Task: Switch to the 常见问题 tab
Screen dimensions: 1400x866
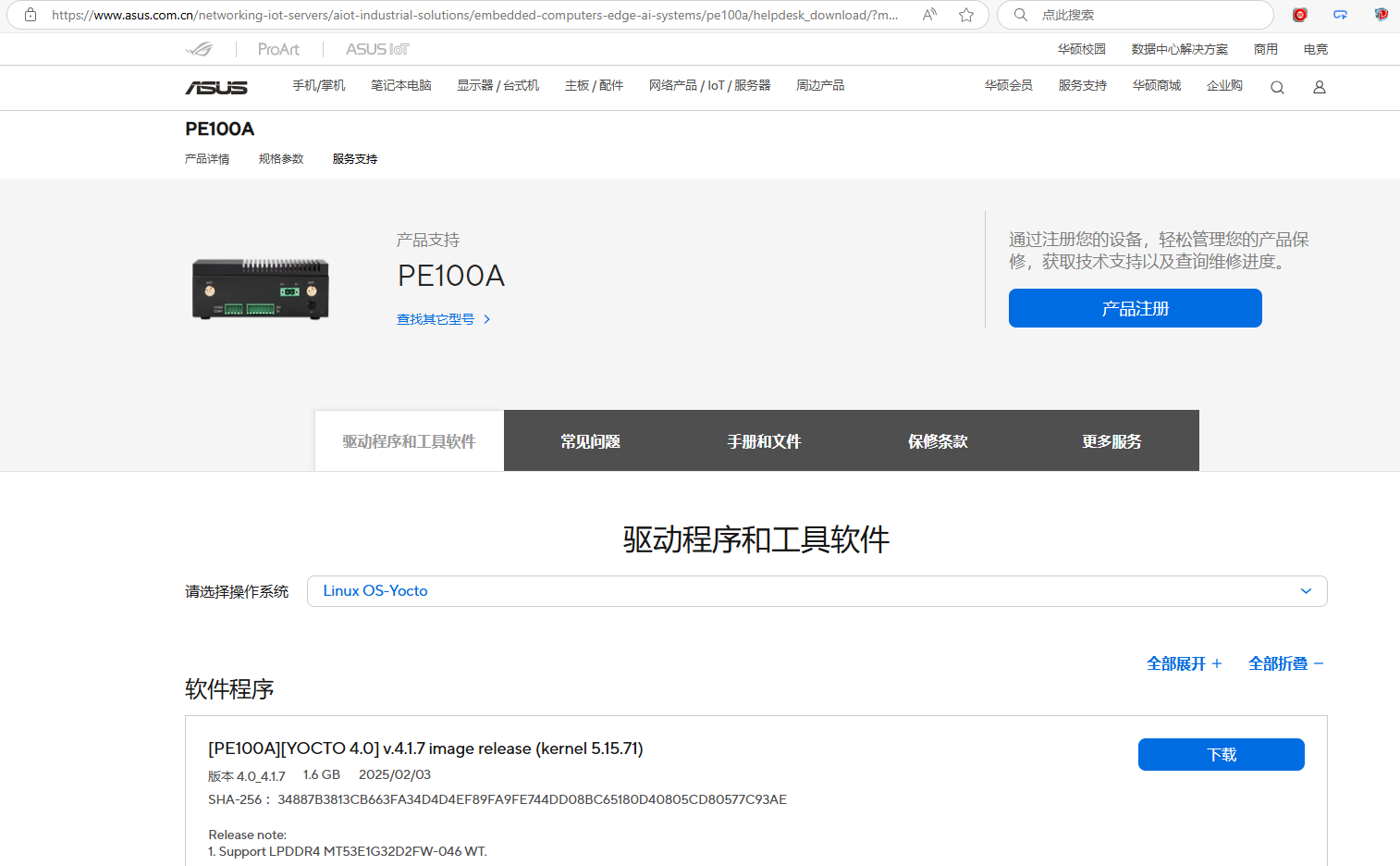Action: (x=590, y=441)
